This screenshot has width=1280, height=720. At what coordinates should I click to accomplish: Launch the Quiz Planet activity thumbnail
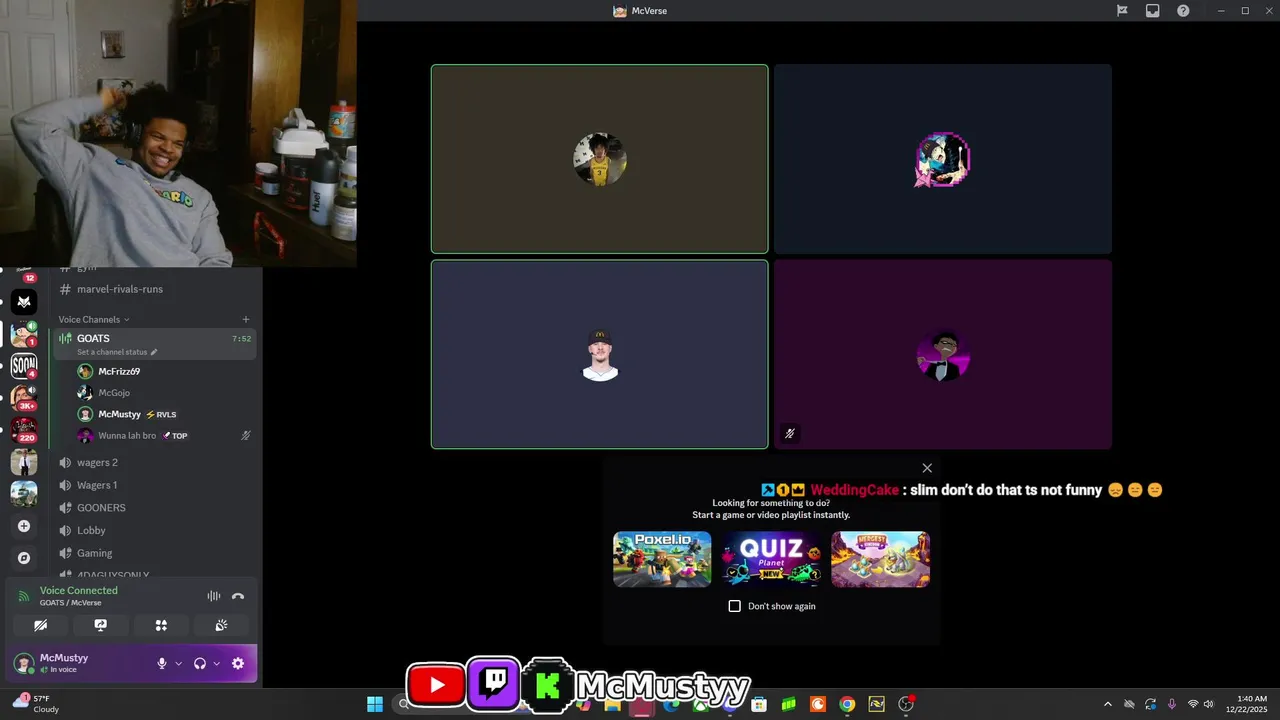[x=771, y=559]
